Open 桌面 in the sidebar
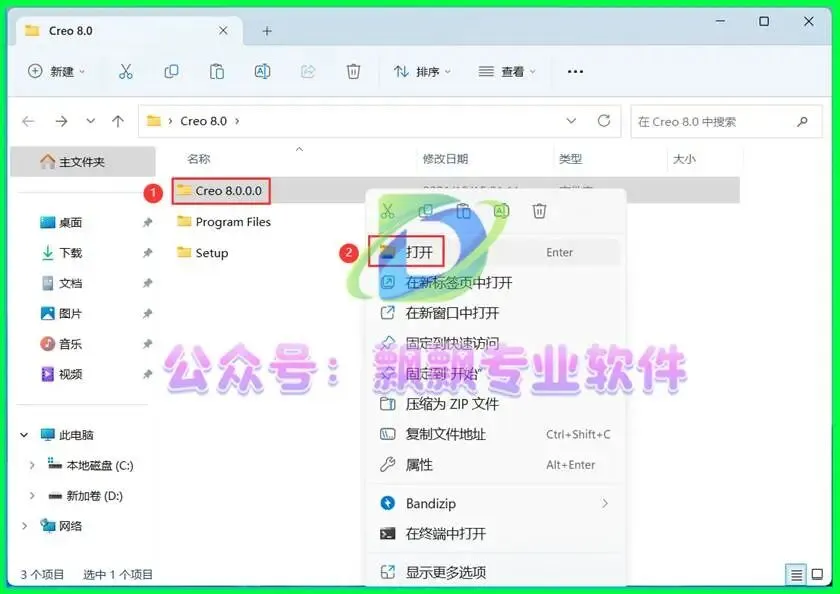This screenshot has width=840, height=594. click(x=70, y=222)
